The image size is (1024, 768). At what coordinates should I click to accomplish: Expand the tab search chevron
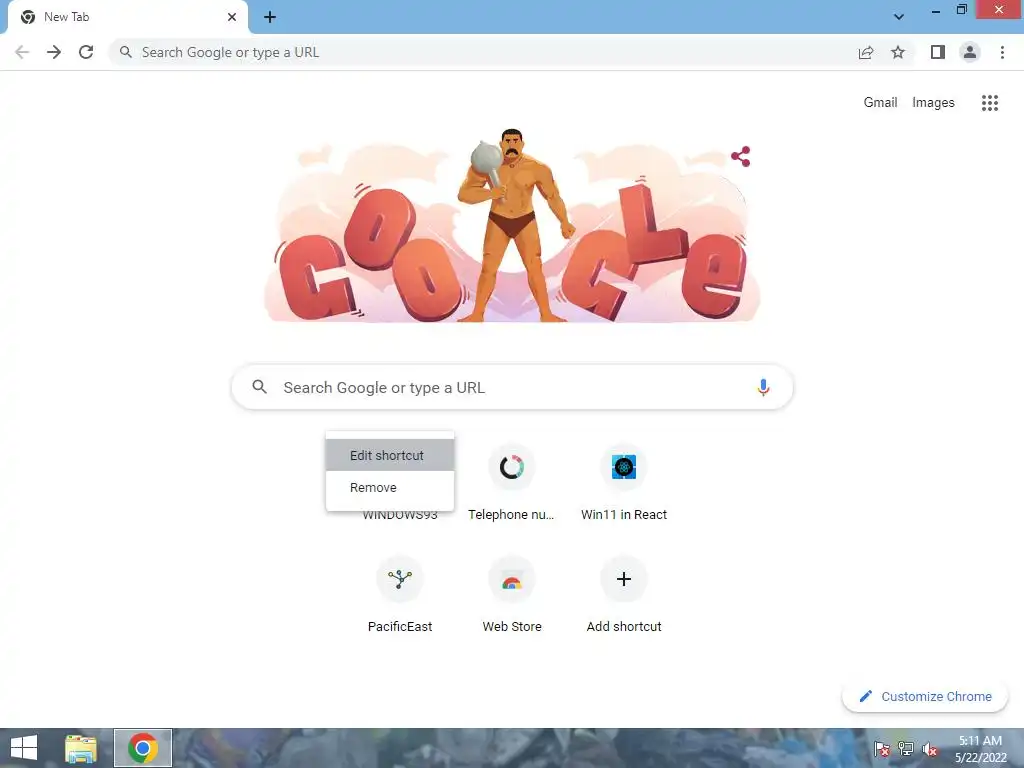[899, 17]
